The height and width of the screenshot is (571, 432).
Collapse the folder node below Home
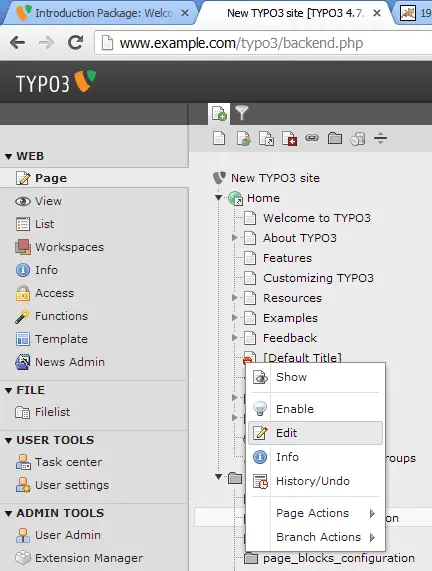218,477
